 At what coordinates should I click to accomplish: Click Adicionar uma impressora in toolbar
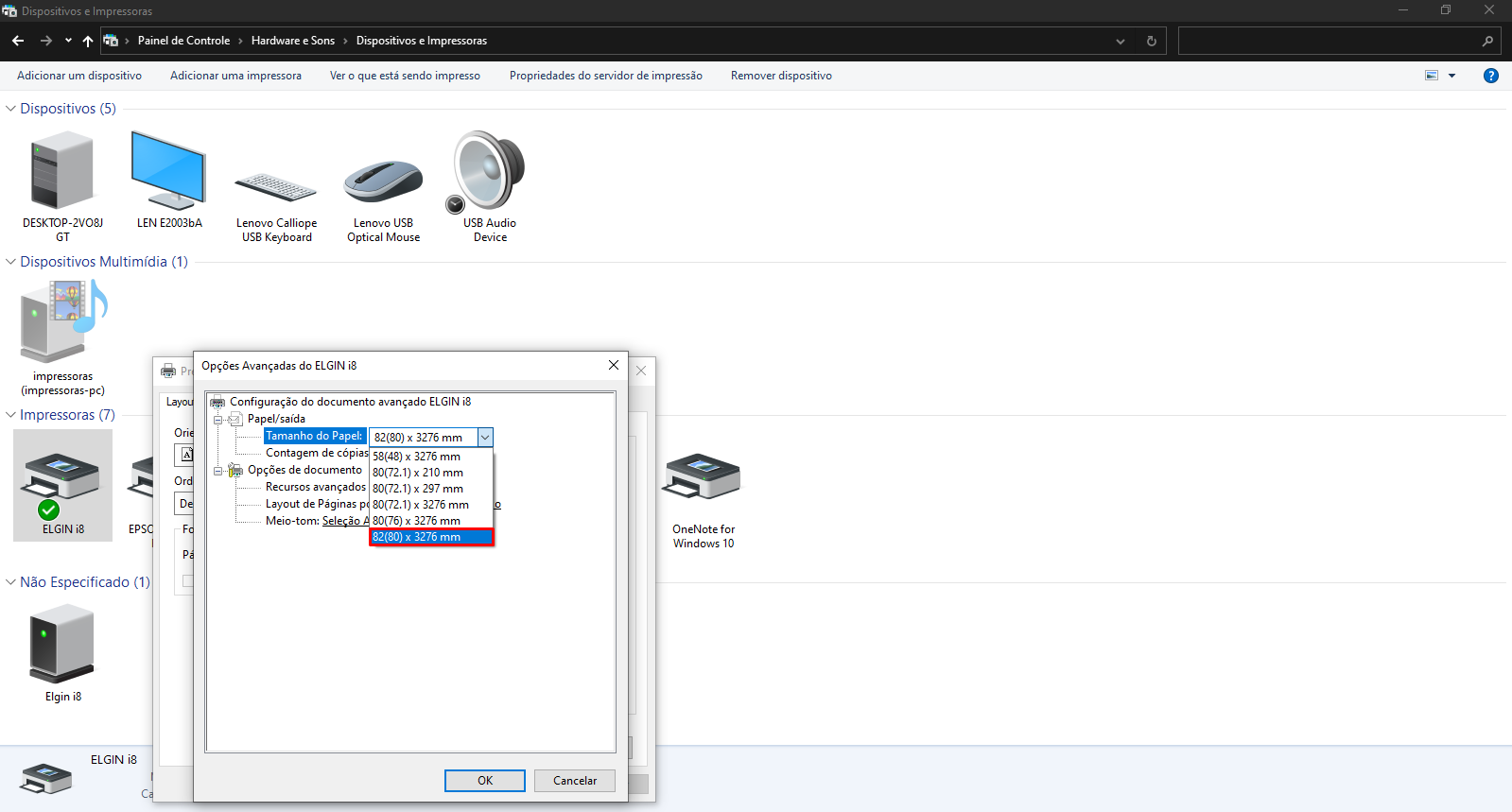235,76
